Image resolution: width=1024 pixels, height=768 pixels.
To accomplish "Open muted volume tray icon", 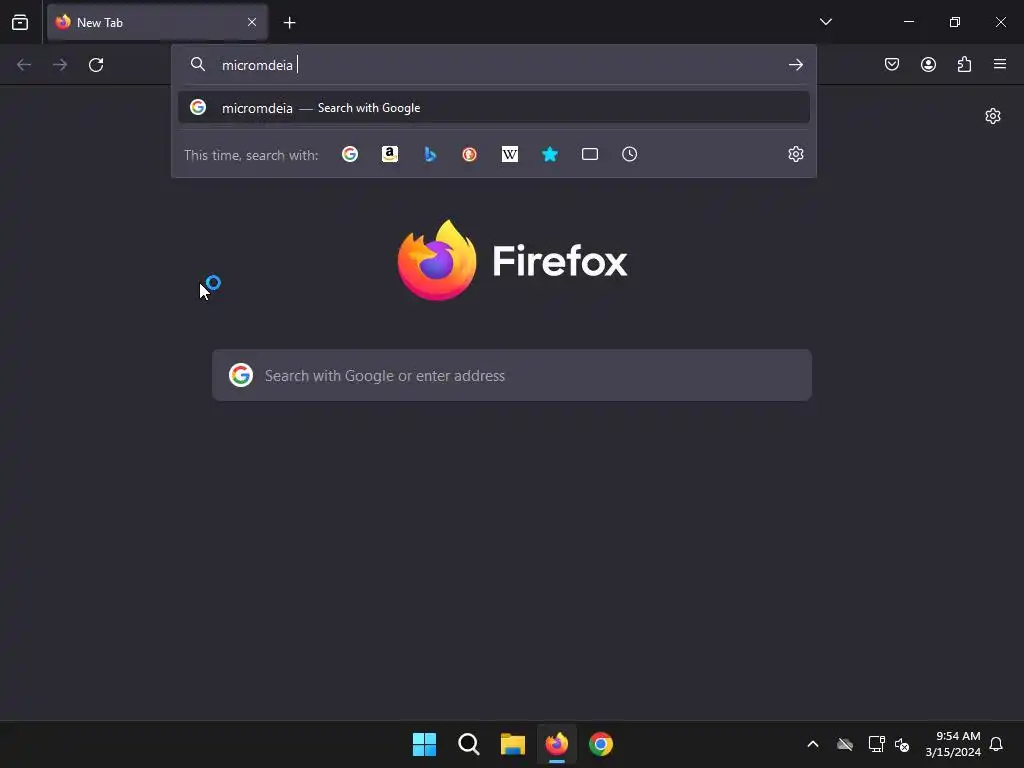I will 903,744.
